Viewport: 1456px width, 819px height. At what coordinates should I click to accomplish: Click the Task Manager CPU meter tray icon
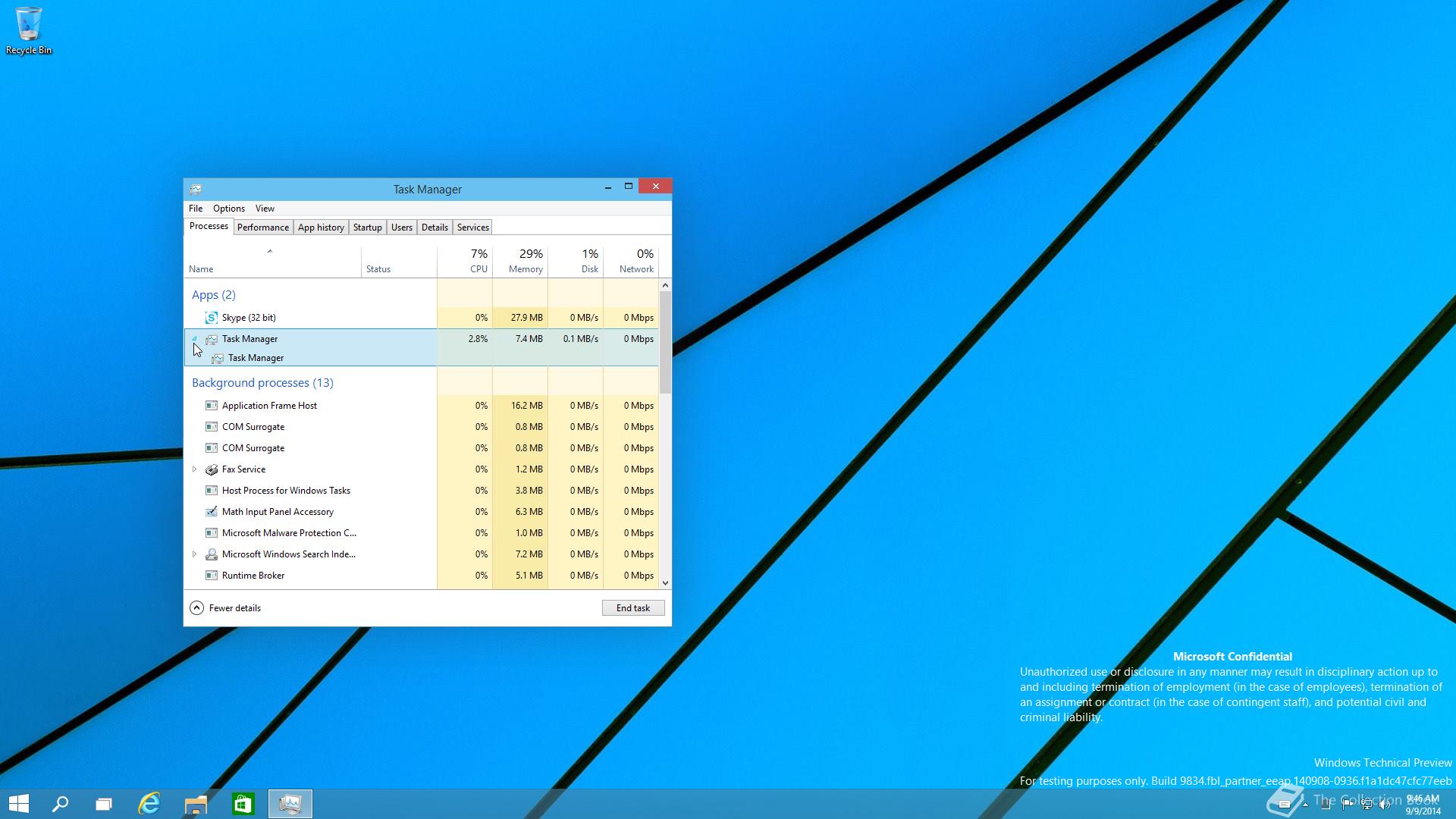click(1326, 805)
